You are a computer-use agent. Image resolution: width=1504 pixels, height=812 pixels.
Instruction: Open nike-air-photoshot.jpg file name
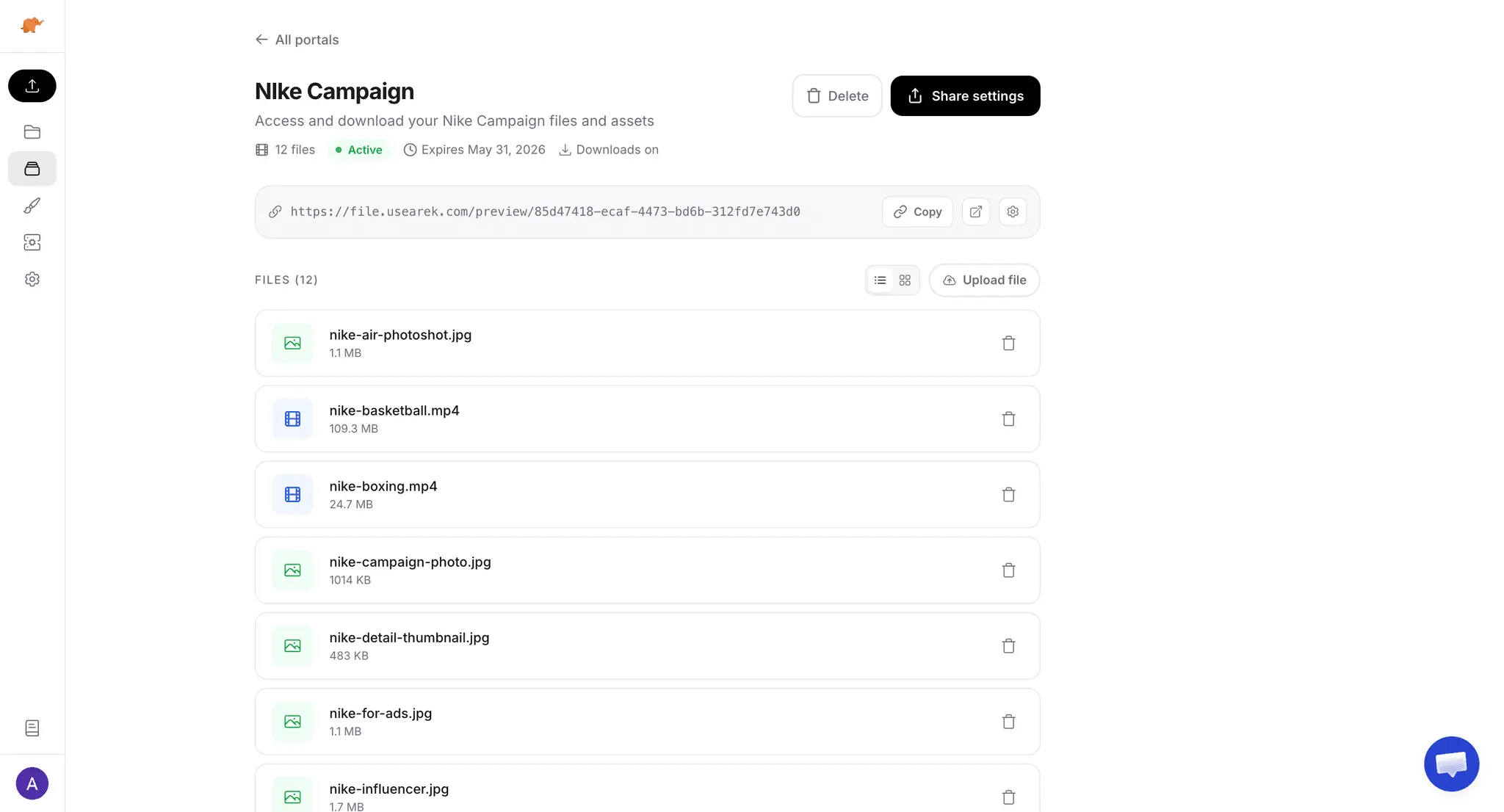400,335
